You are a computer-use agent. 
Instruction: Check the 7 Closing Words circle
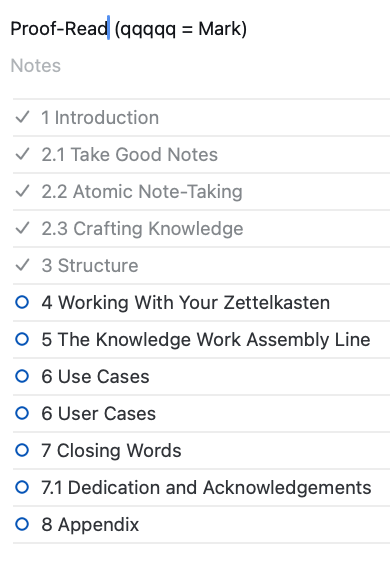click(x=22, y=450)
